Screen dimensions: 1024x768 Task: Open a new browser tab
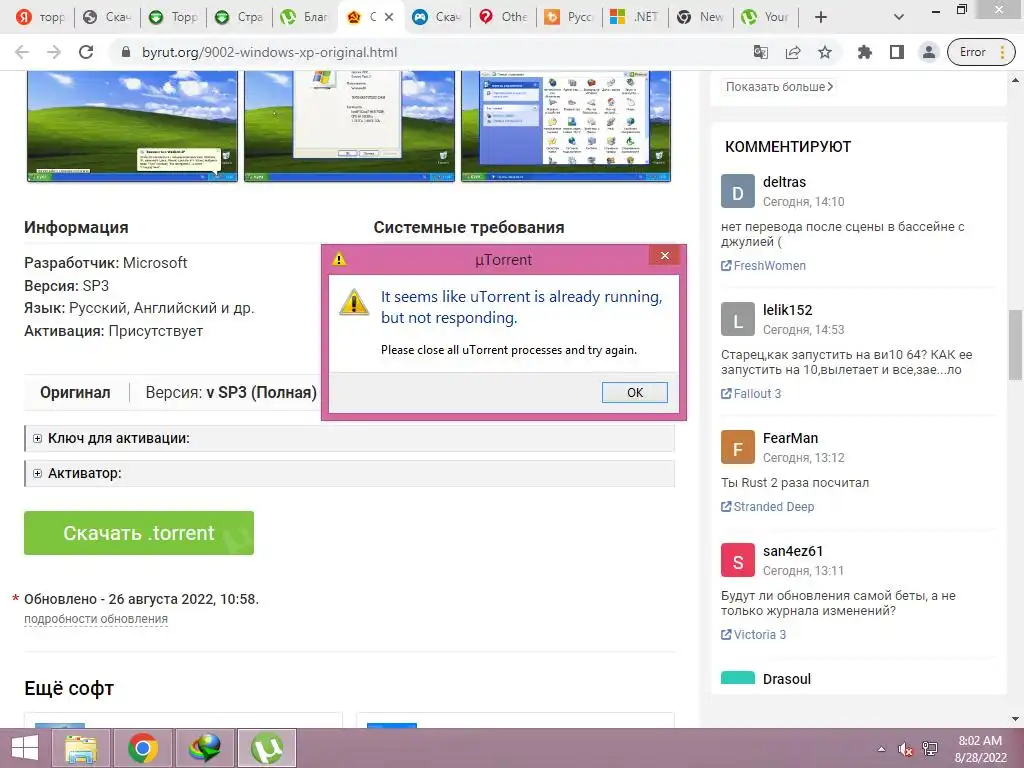[821, 17]
